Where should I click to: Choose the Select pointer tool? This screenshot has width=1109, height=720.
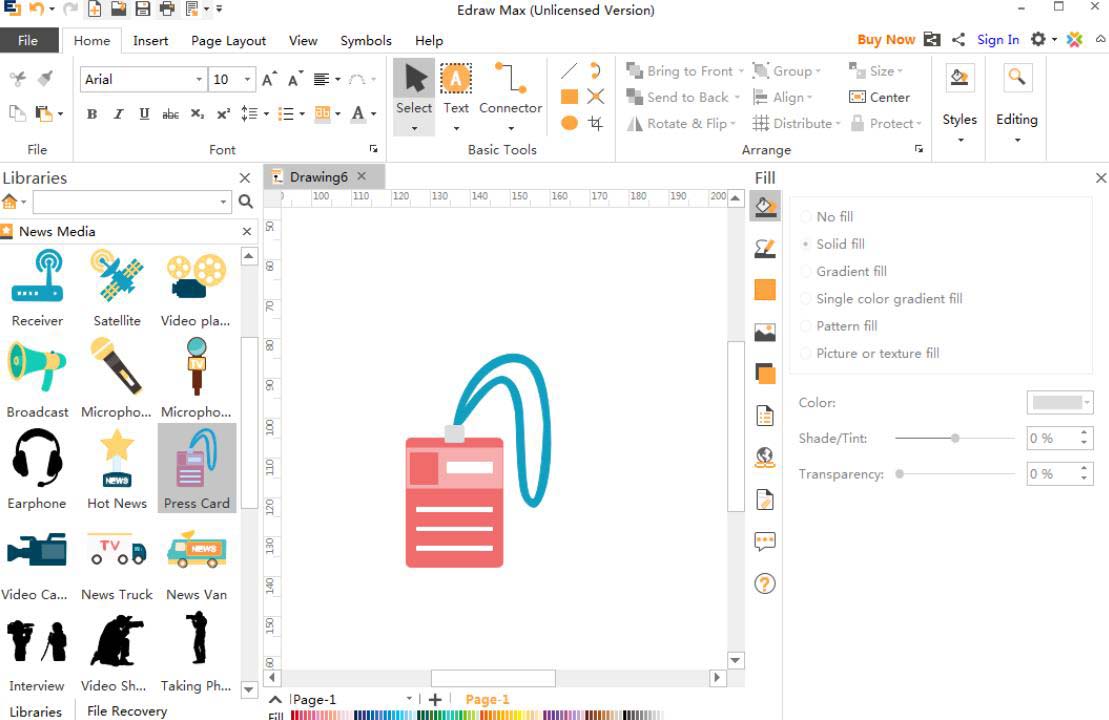tap(414, 97)
